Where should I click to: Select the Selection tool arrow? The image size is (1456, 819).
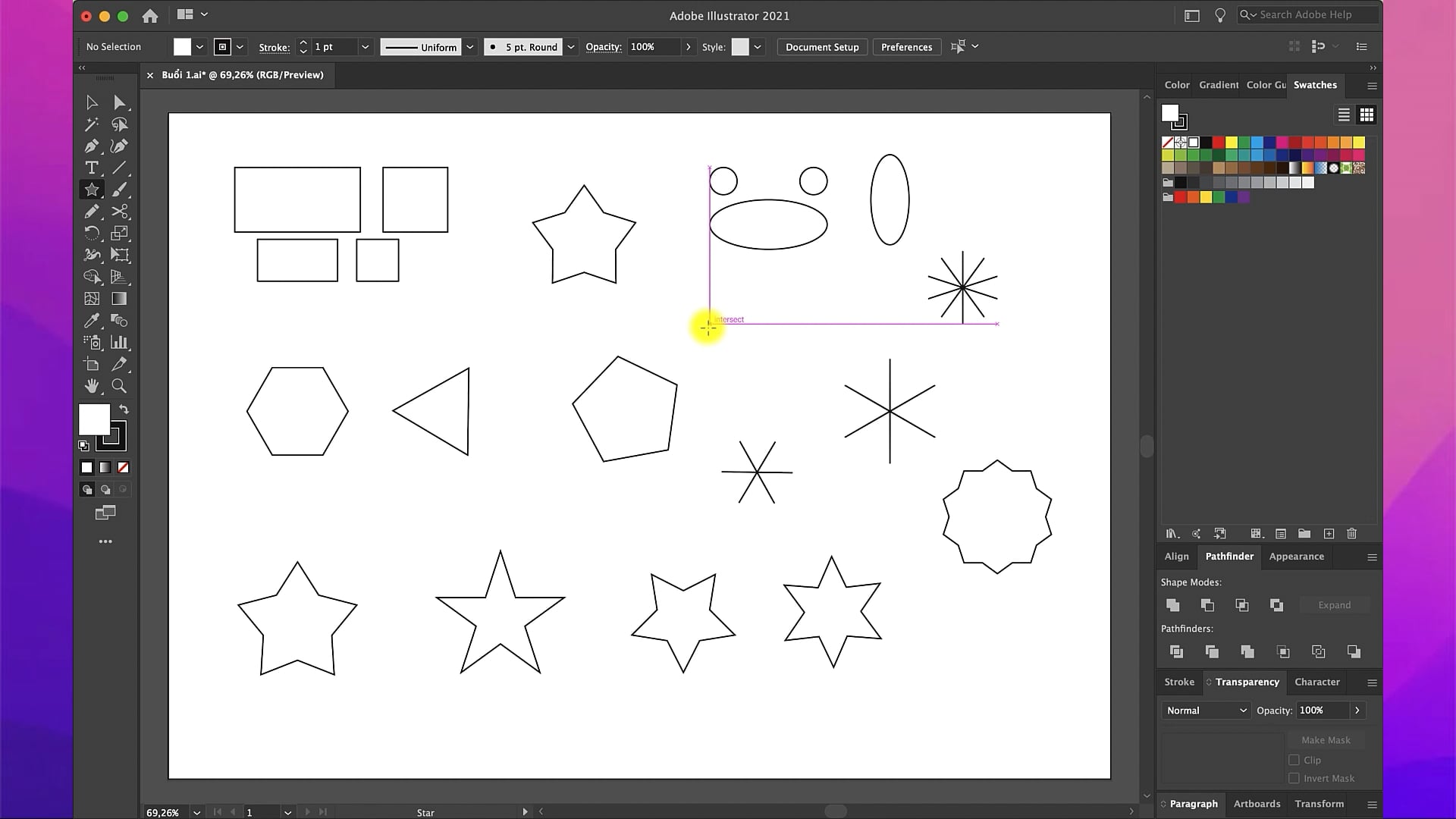92,102
